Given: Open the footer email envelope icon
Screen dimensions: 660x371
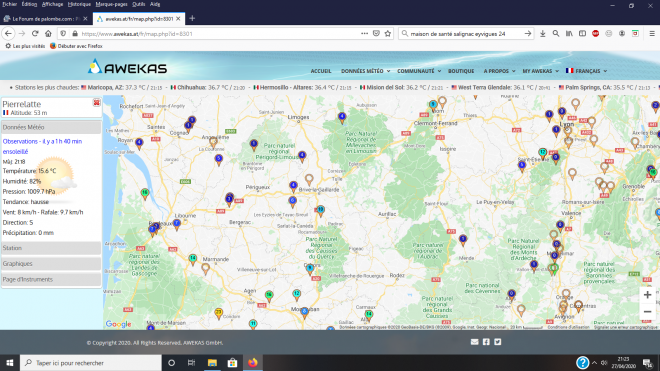Looking at the screenshot, I should 474,342.
